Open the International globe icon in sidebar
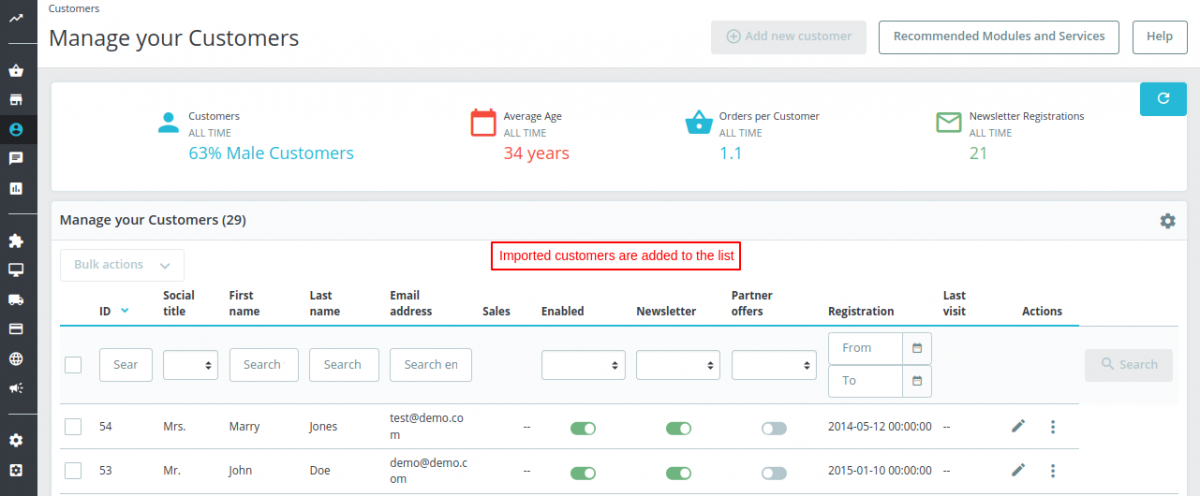 tap(16, 359)
